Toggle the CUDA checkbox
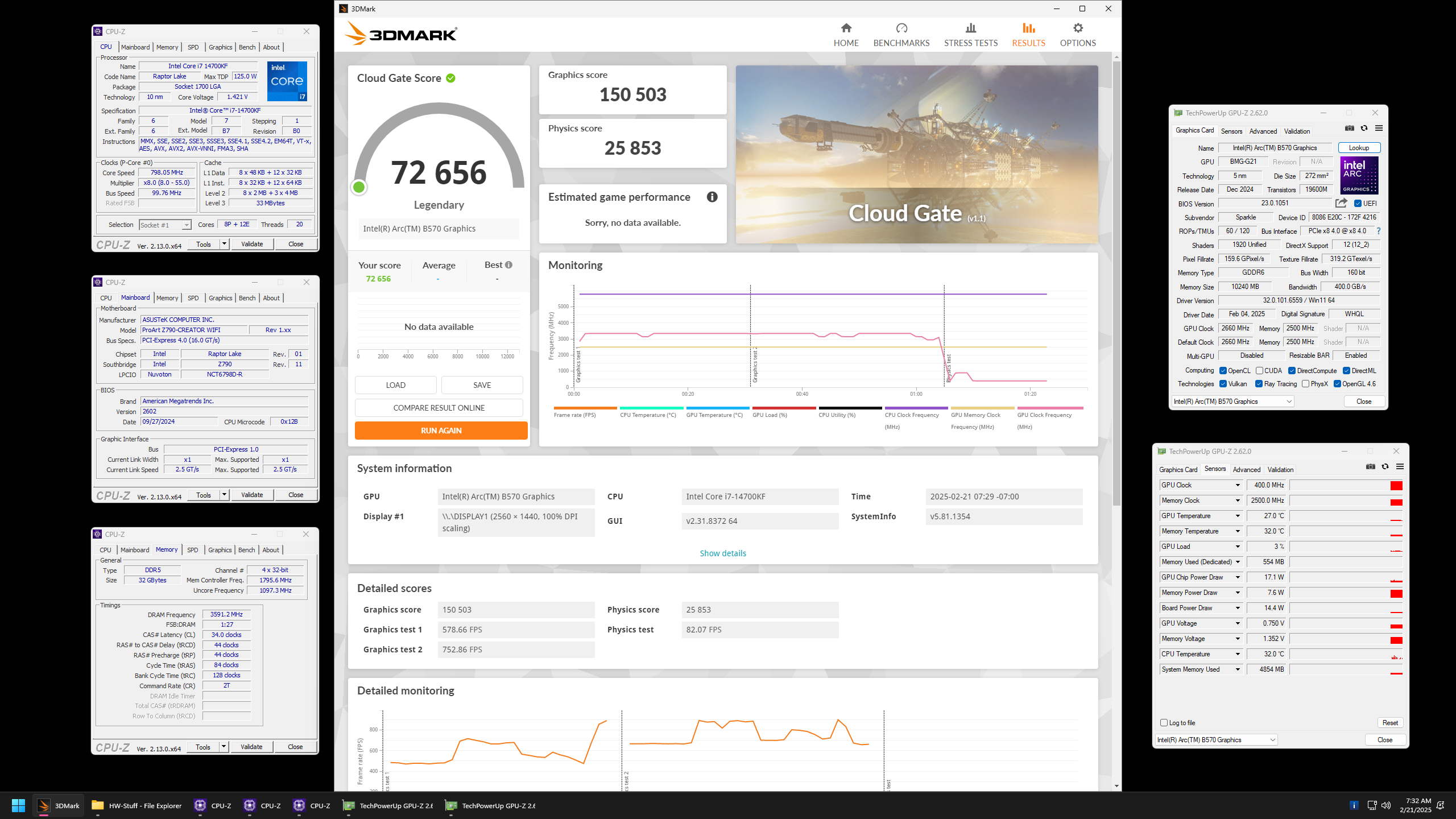The height and width of the screenshot is (819, 1456). [x=1259, y=371]
